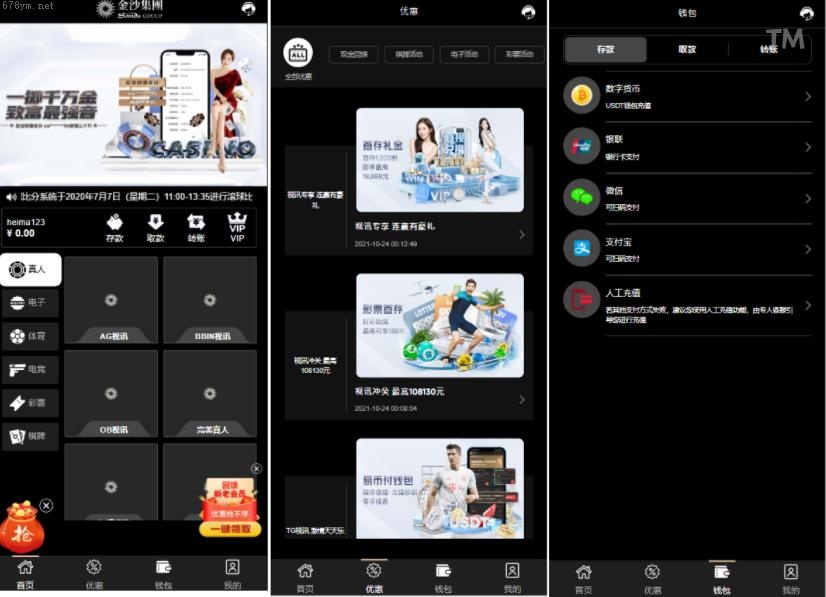Close the red lucky bag popup
Image resolution: width=826 pixels, height=597 pixels.
tap(46, 506)
